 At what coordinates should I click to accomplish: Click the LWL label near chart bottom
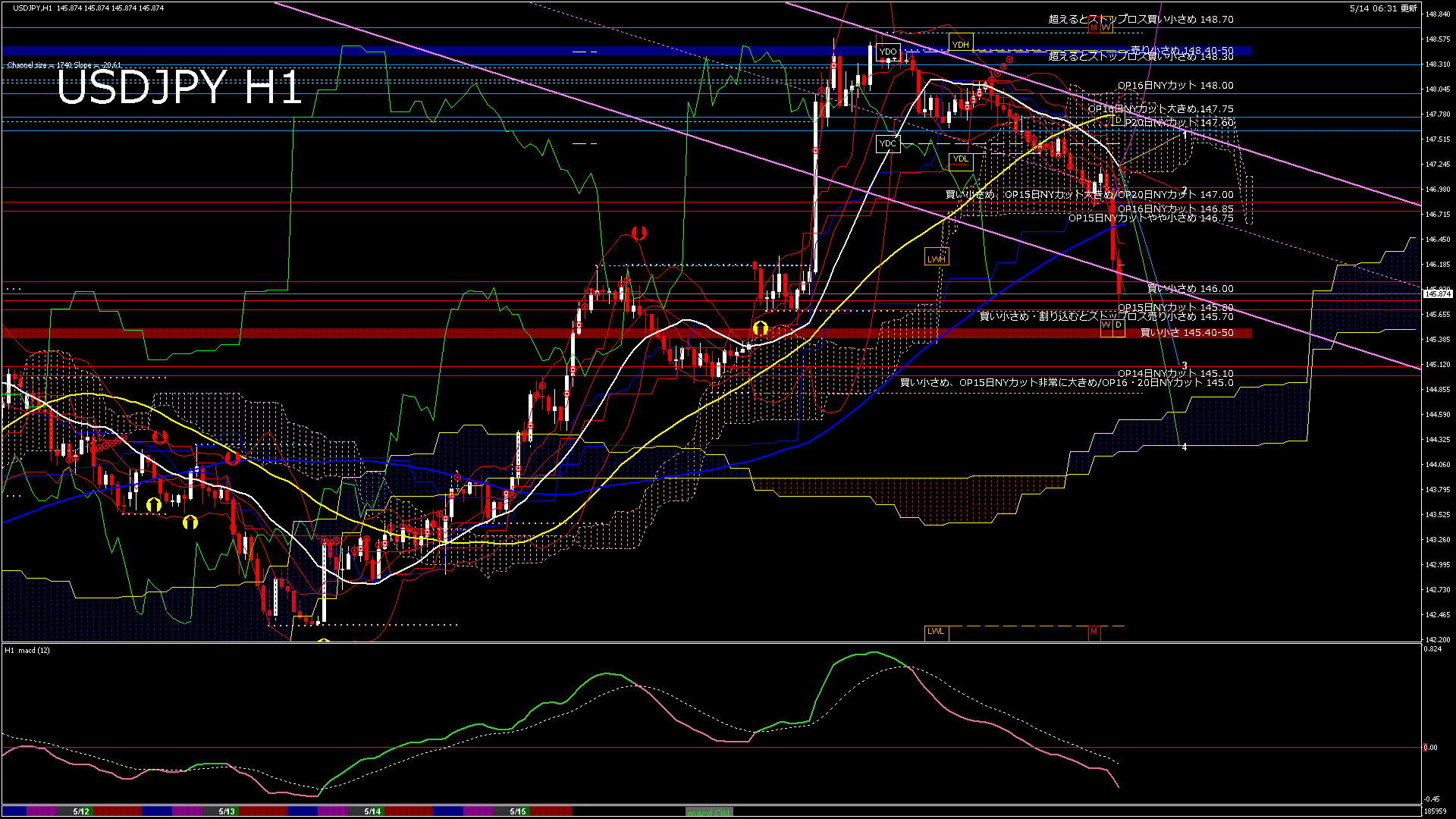[937, 631]
